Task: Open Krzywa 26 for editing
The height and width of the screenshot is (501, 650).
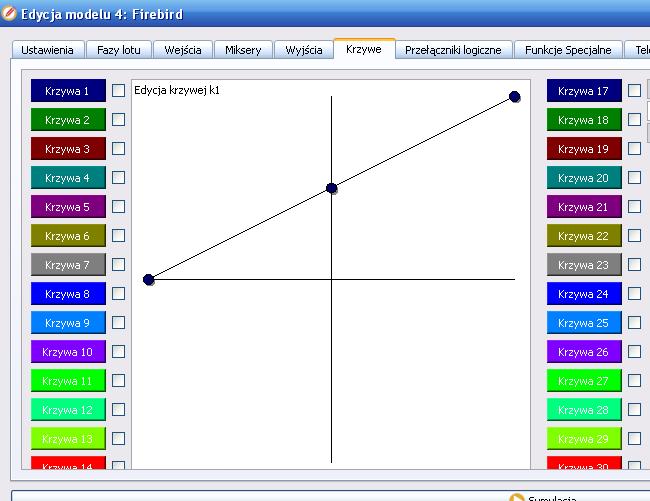Action: coord(584,352)
